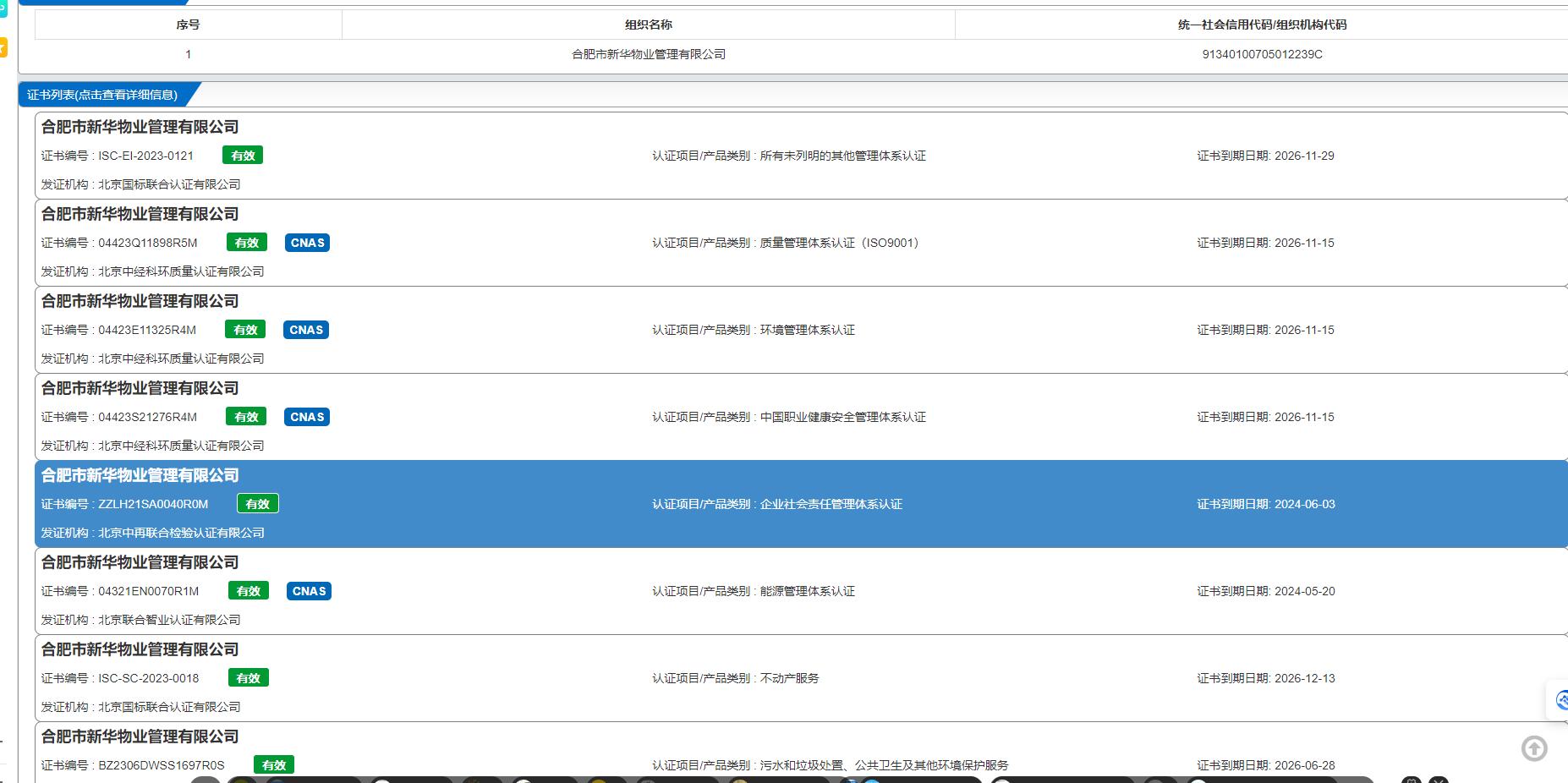Click 不动产服务 category text
The image size is (1568, 783).
790,678
